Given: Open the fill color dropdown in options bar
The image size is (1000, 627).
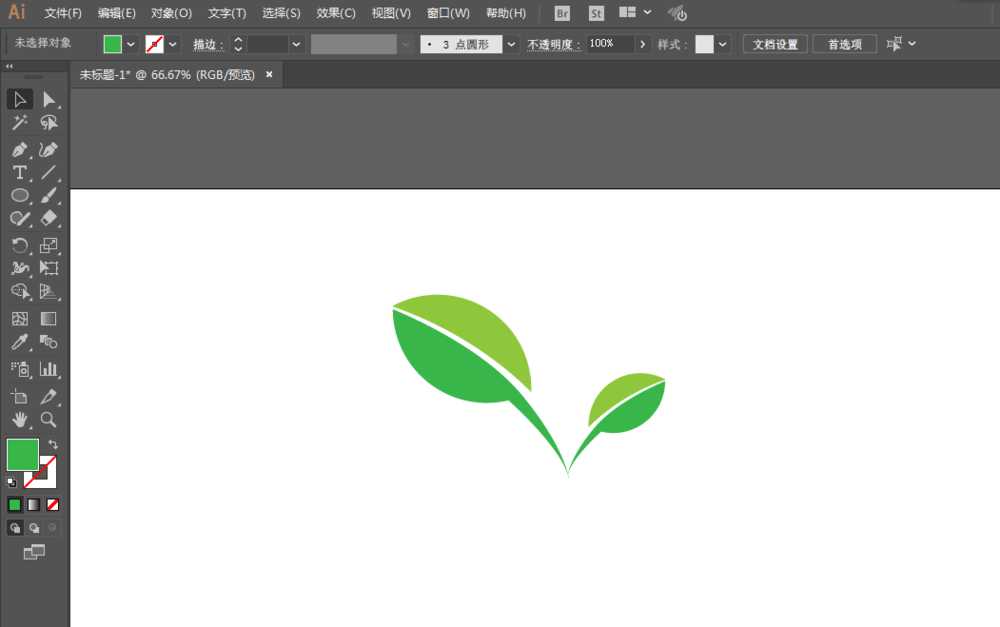Looking at the screenshot, I should pos(131,43).
